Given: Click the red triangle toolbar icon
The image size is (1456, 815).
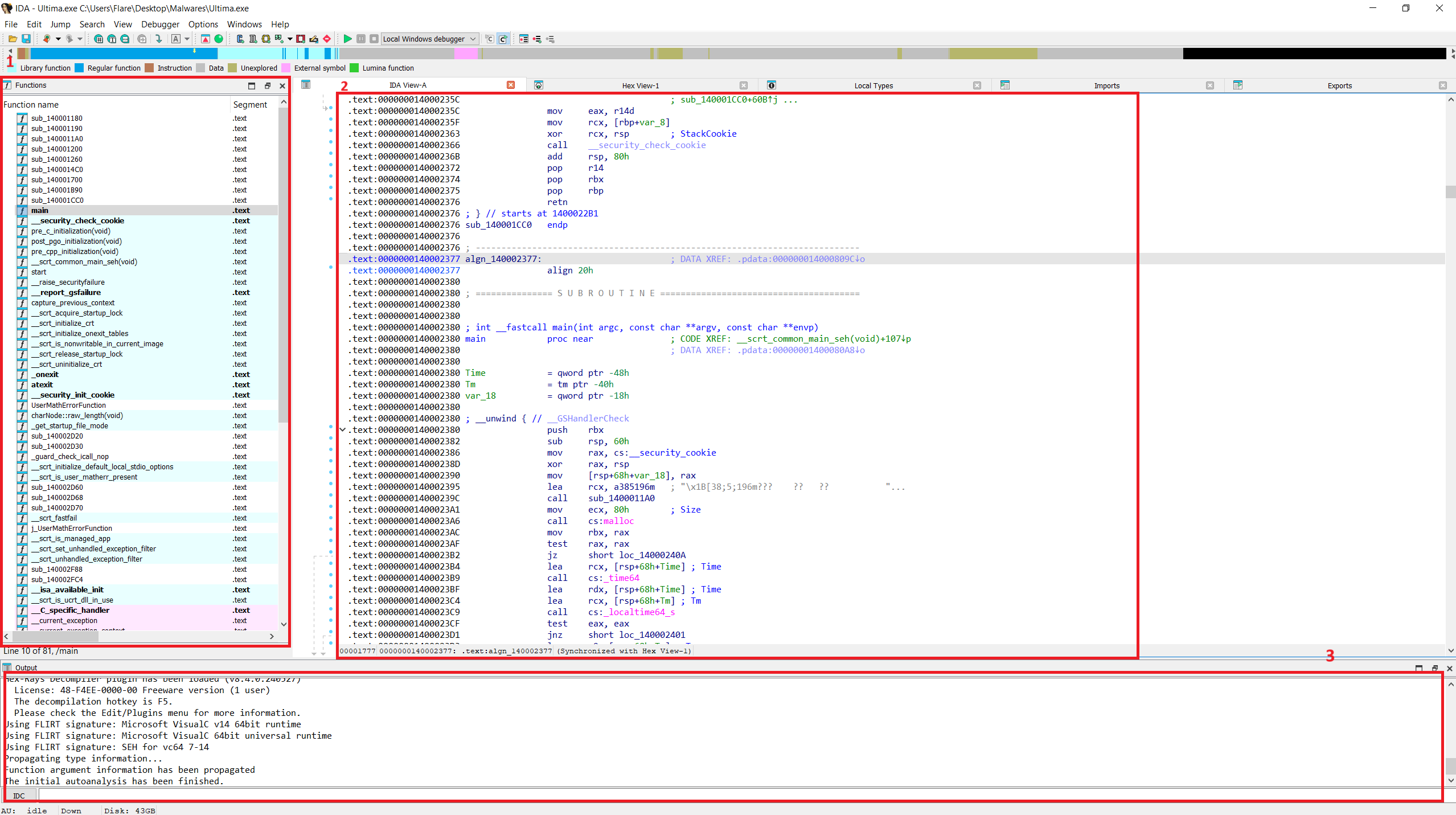Looking at the screenshot, I should pos(206,39).
